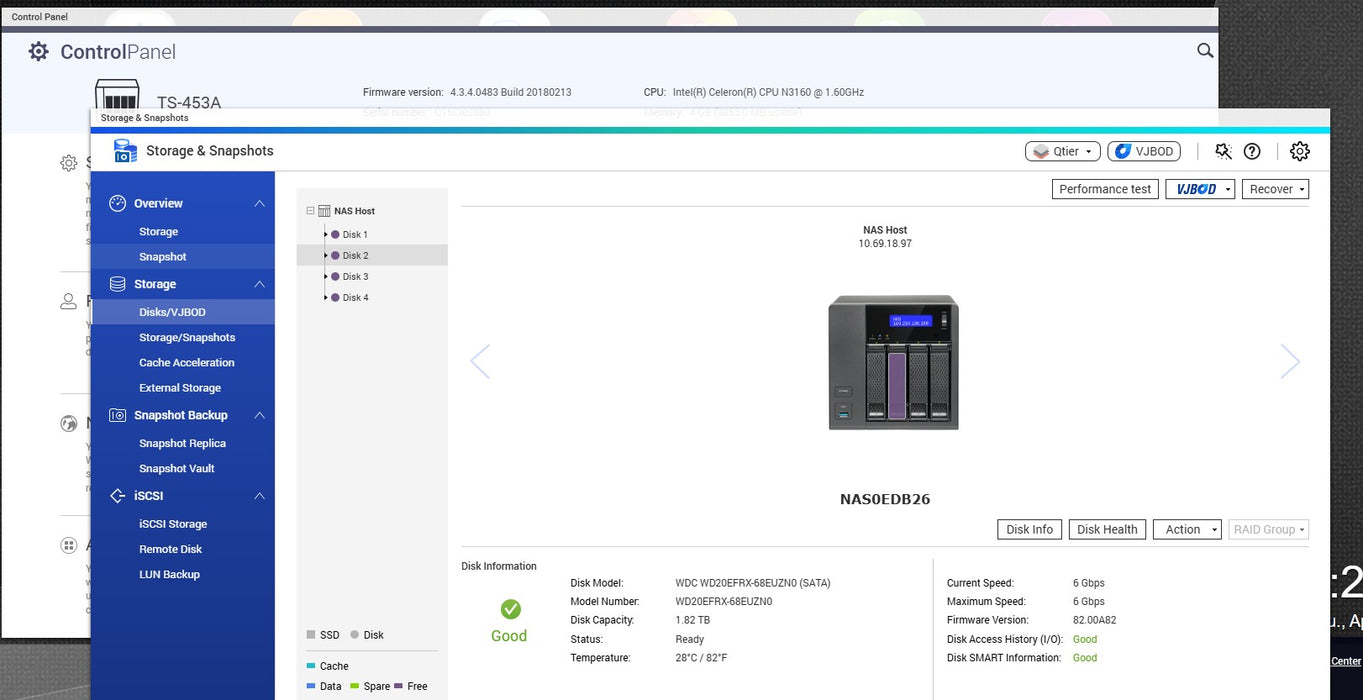Image resolution: width=1363 pixels, height=700 pixels.
Task: Open External Storage
Action: click(182, 388)
